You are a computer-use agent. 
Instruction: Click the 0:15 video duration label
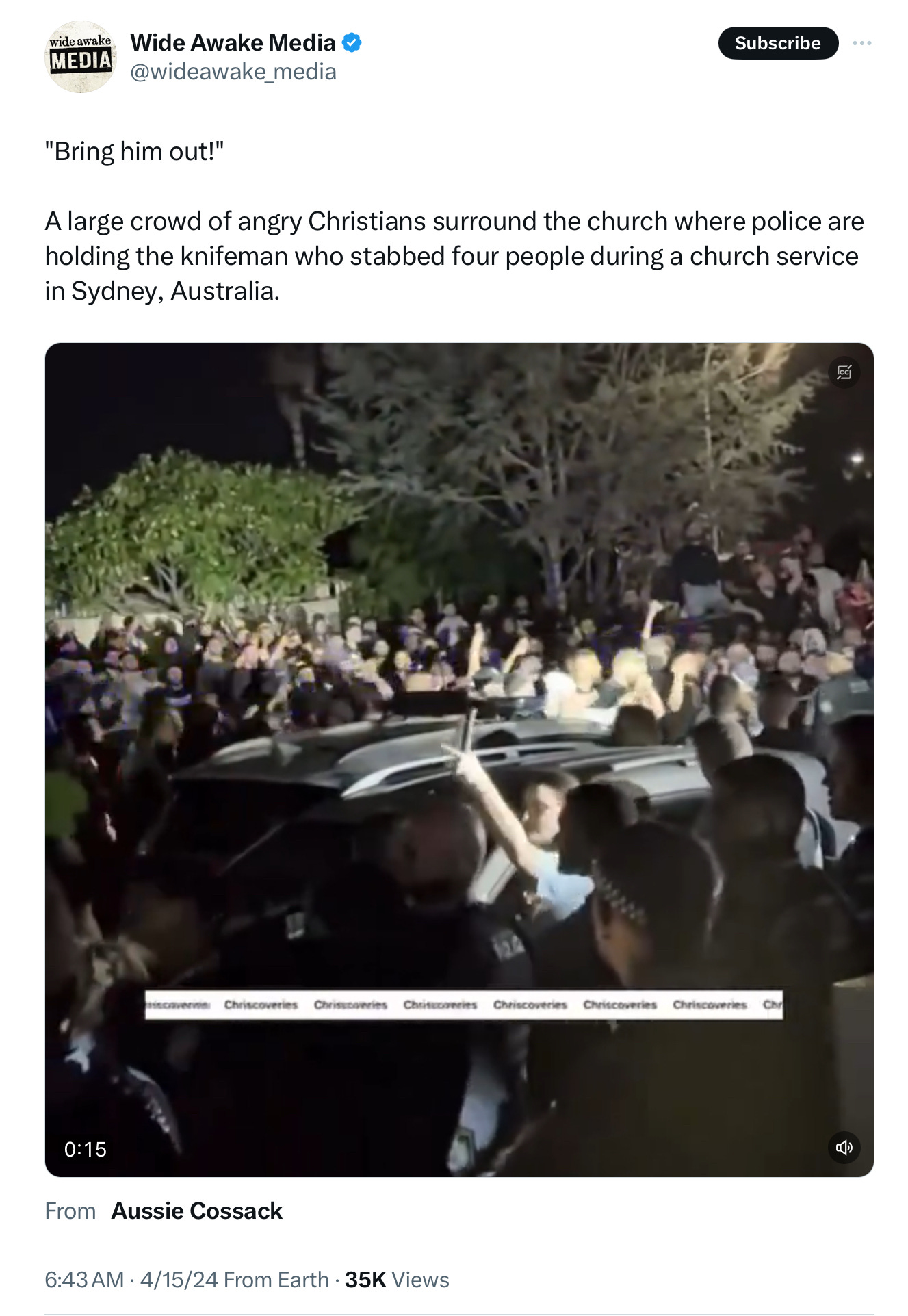click(x=86, y=1149)
